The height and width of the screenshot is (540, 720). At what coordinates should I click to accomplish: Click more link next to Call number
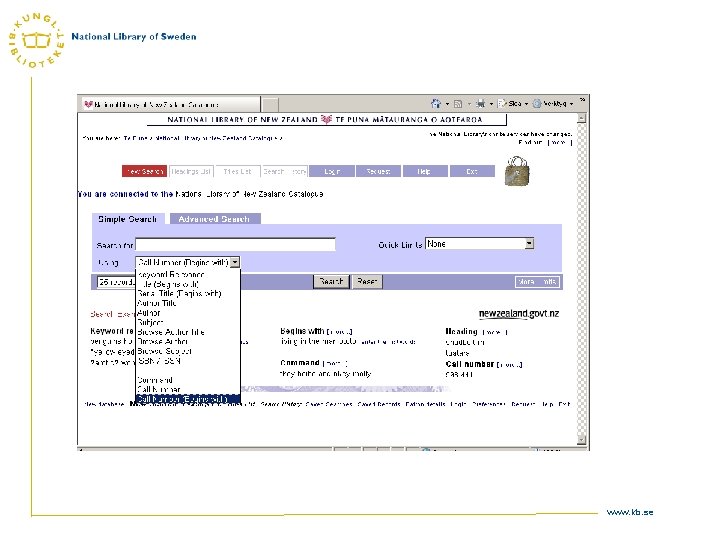509,365
